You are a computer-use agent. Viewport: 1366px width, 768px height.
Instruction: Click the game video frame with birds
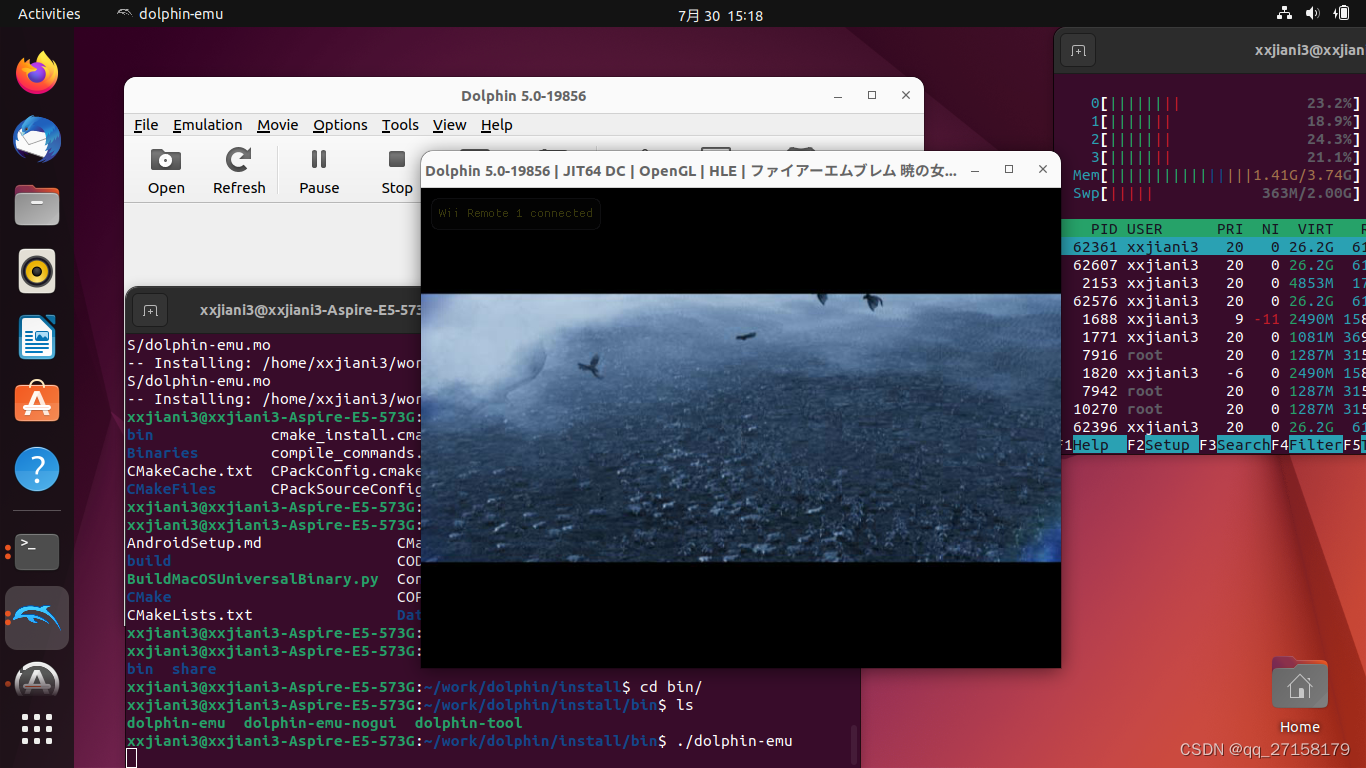(x=740, y=428)
